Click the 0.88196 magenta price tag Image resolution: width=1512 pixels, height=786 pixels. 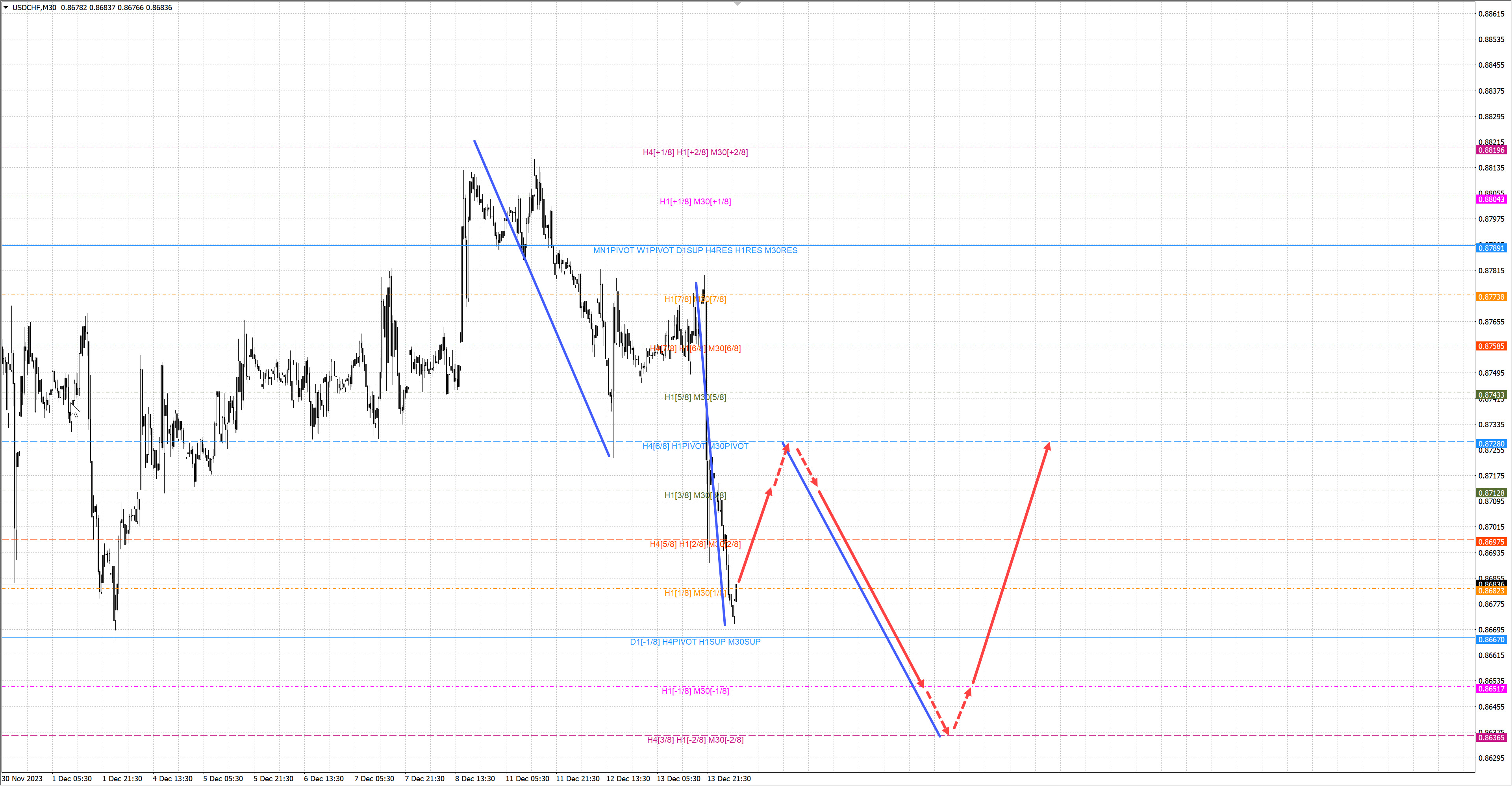pyautogui.click(x=1491, y=150)
